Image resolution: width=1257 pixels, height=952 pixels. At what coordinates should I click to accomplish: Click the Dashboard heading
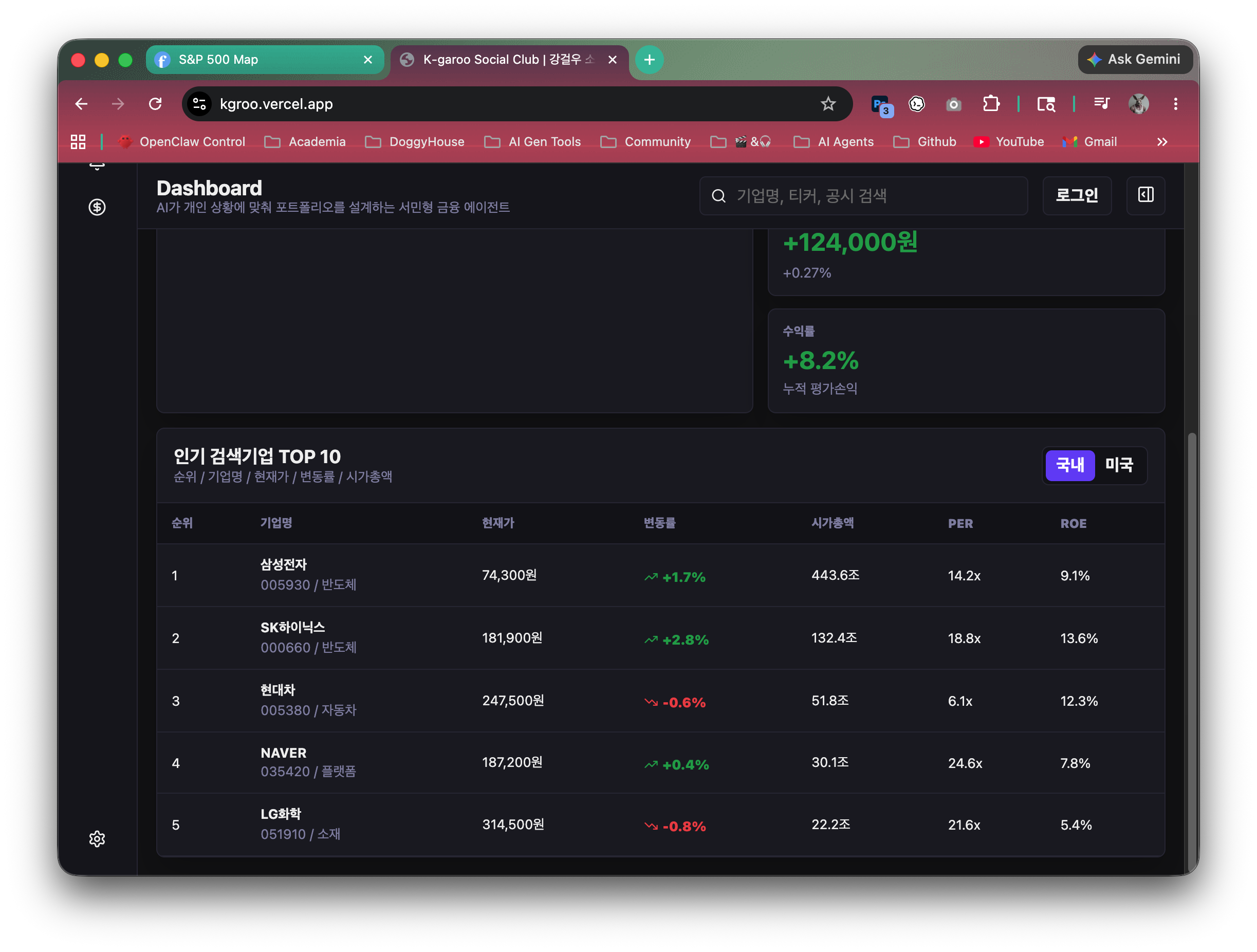(x=209, y=189)
